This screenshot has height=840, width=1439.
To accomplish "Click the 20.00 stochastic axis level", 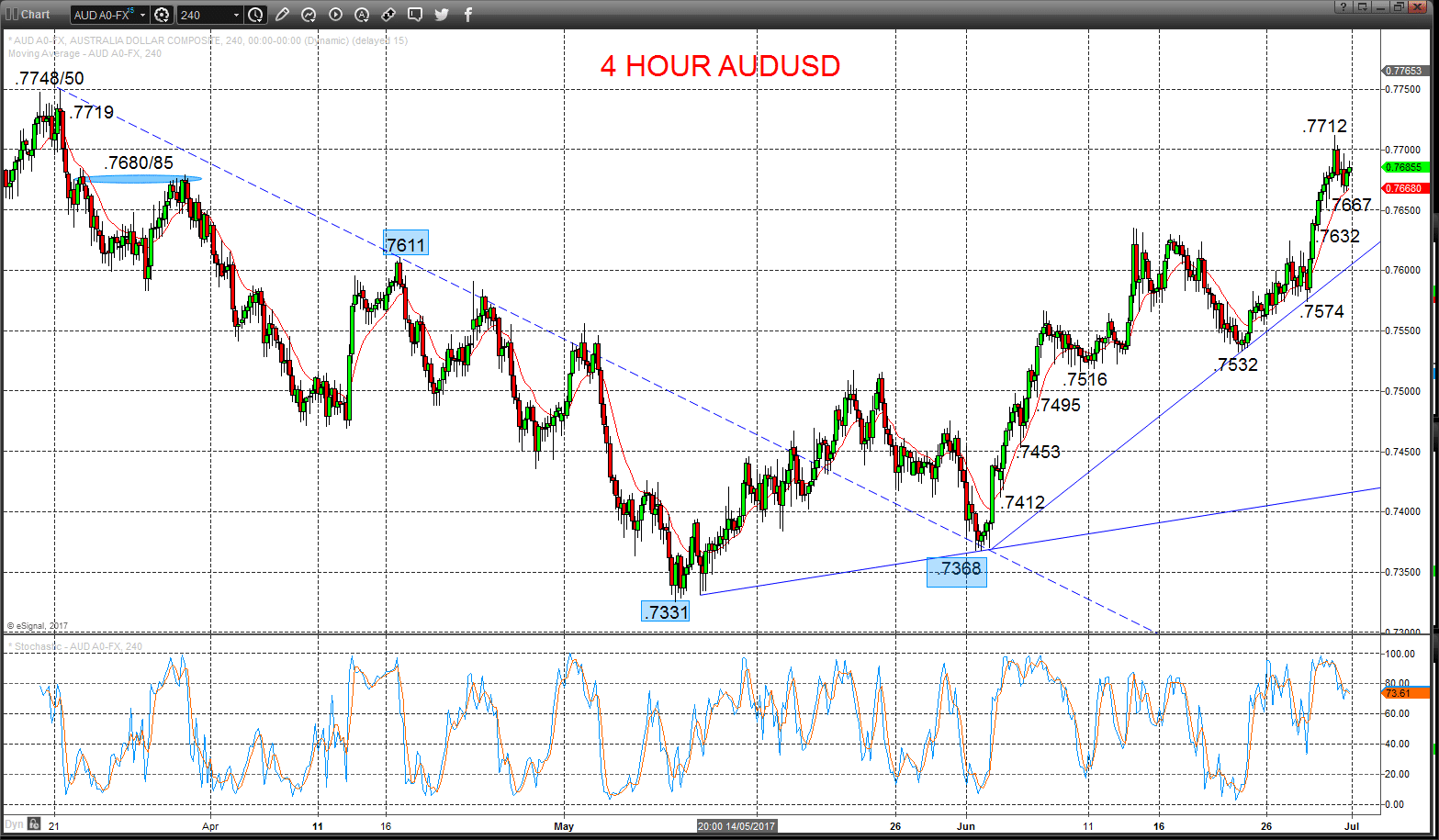I will (1398, 774).
